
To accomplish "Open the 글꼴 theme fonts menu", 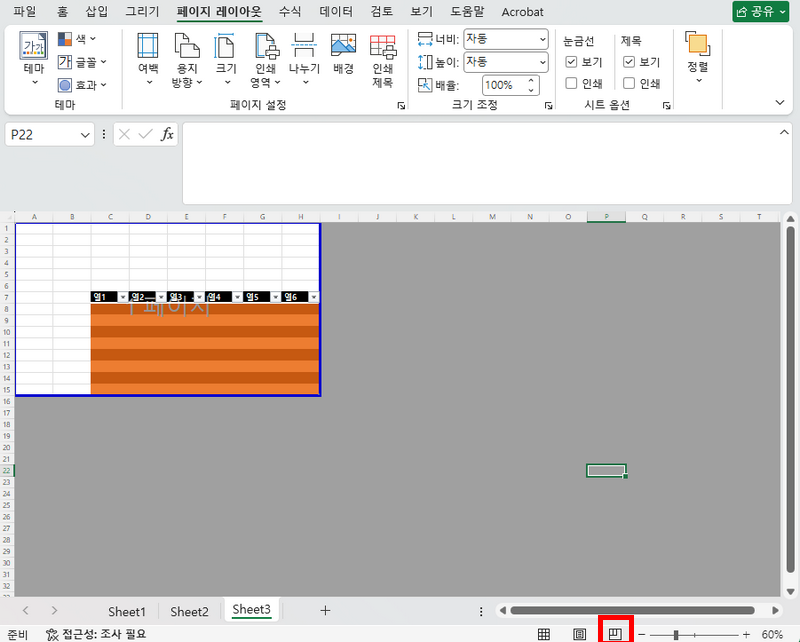I will 82,62.
